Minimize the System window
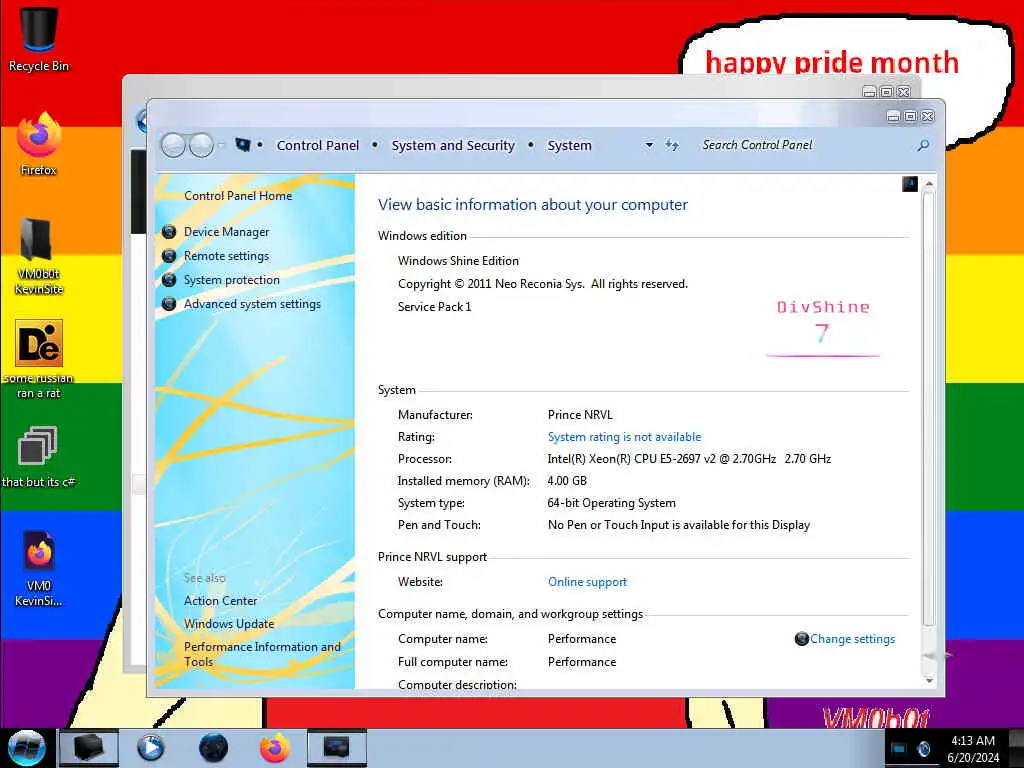The height and width of the screenshot is (768, 1024). [x=893, y=116]
